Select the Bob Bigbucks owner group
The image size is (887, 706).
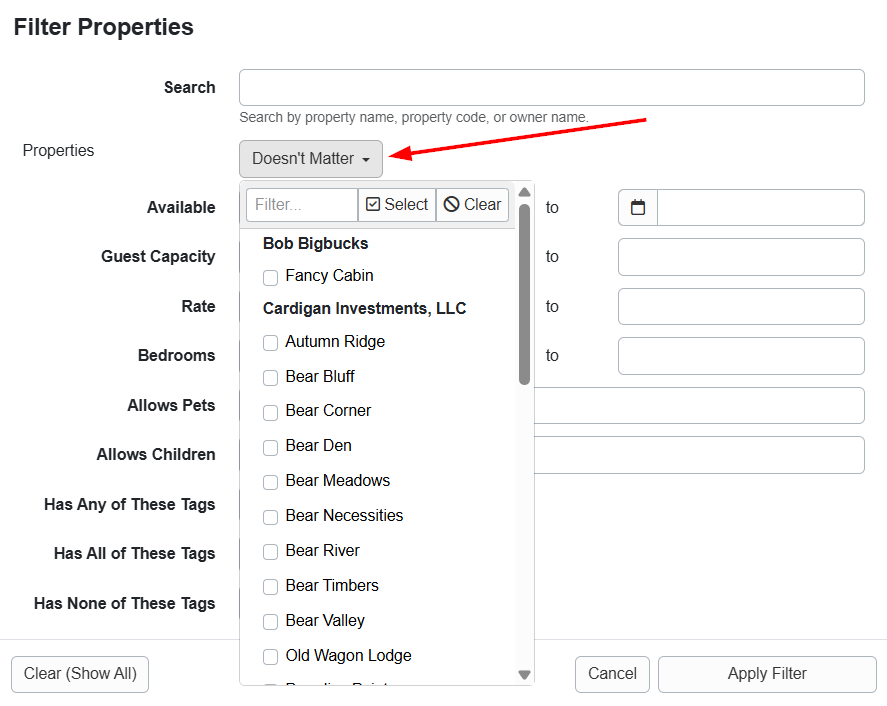(315, 244)
